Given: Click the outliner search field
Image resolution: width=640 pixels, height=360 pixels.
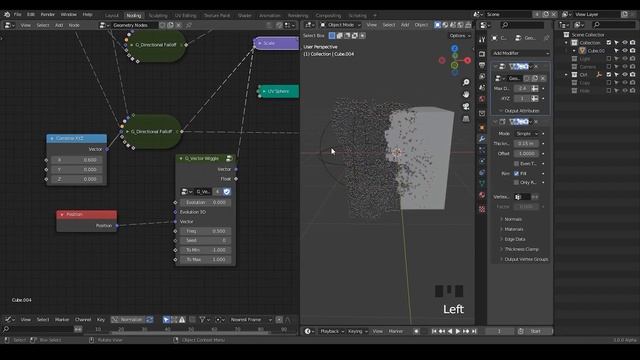Looking at the screenshot, I should click(613, 25).
